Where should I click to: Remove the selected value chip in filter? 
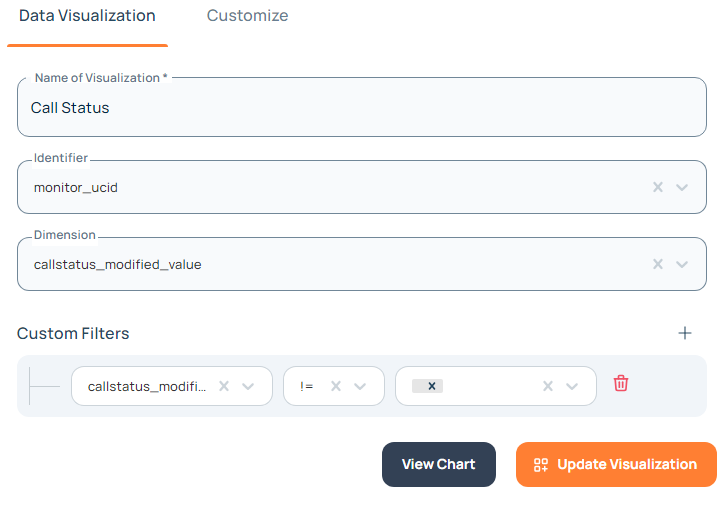[x=432, y=386]
